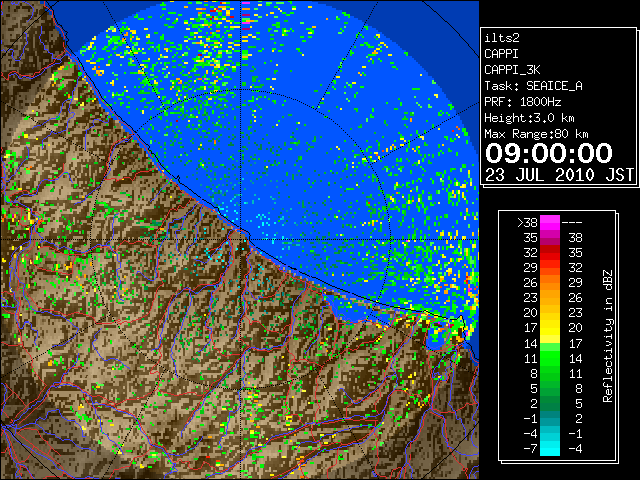The width and height of the screenshot is (640, 480).
Task: Pick the magenta band of the color scale
Action: [x=550, y=223]
